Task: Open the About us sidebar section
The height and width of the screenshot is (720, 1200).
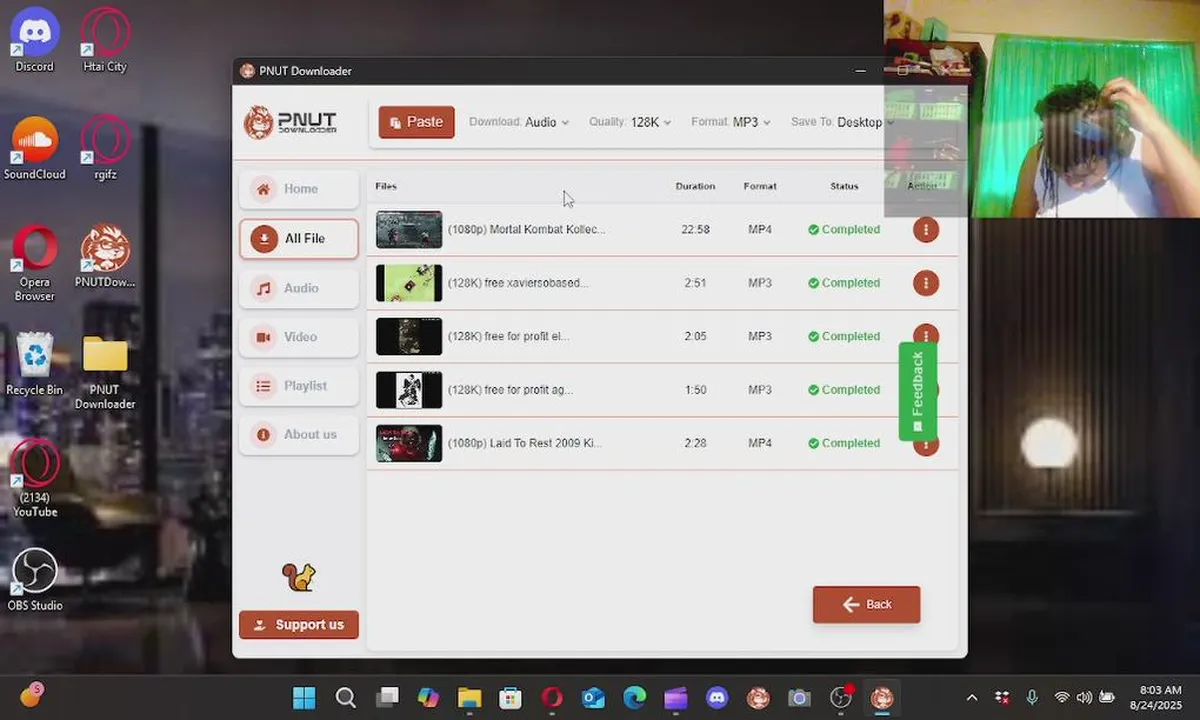Action: (299, 435)
